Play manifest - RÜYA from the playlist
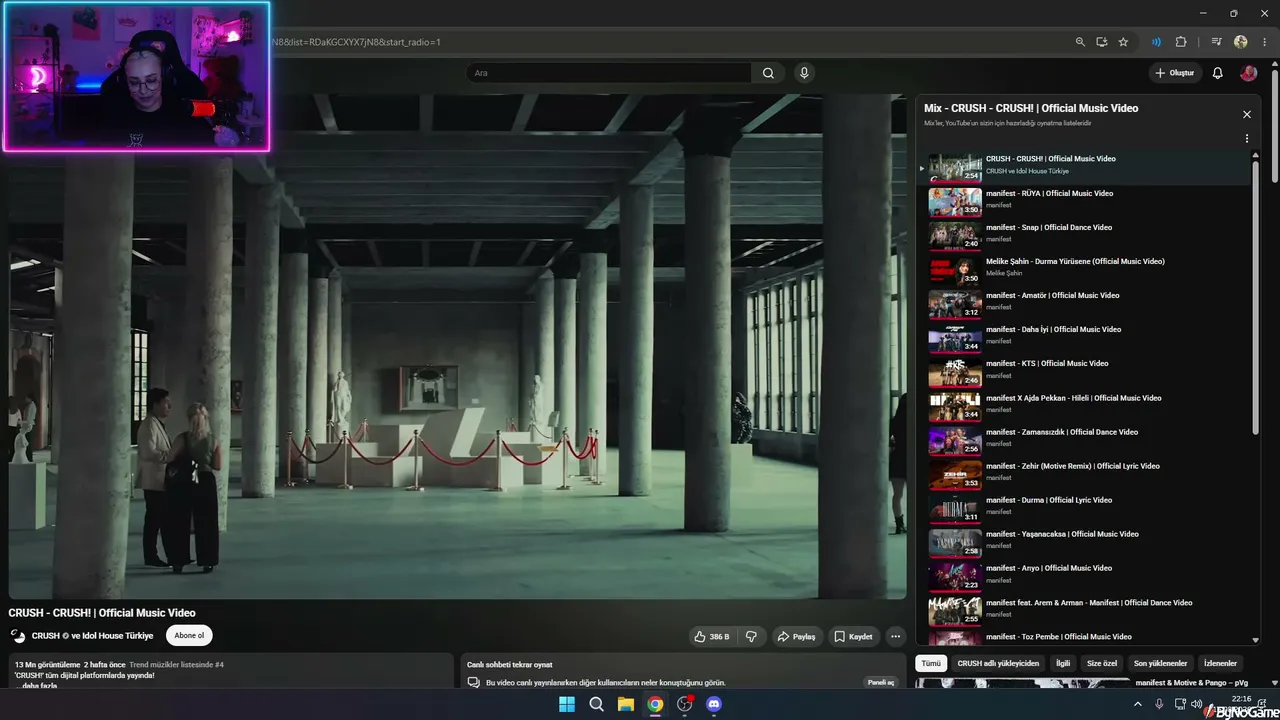 [x=1083, y=201]
